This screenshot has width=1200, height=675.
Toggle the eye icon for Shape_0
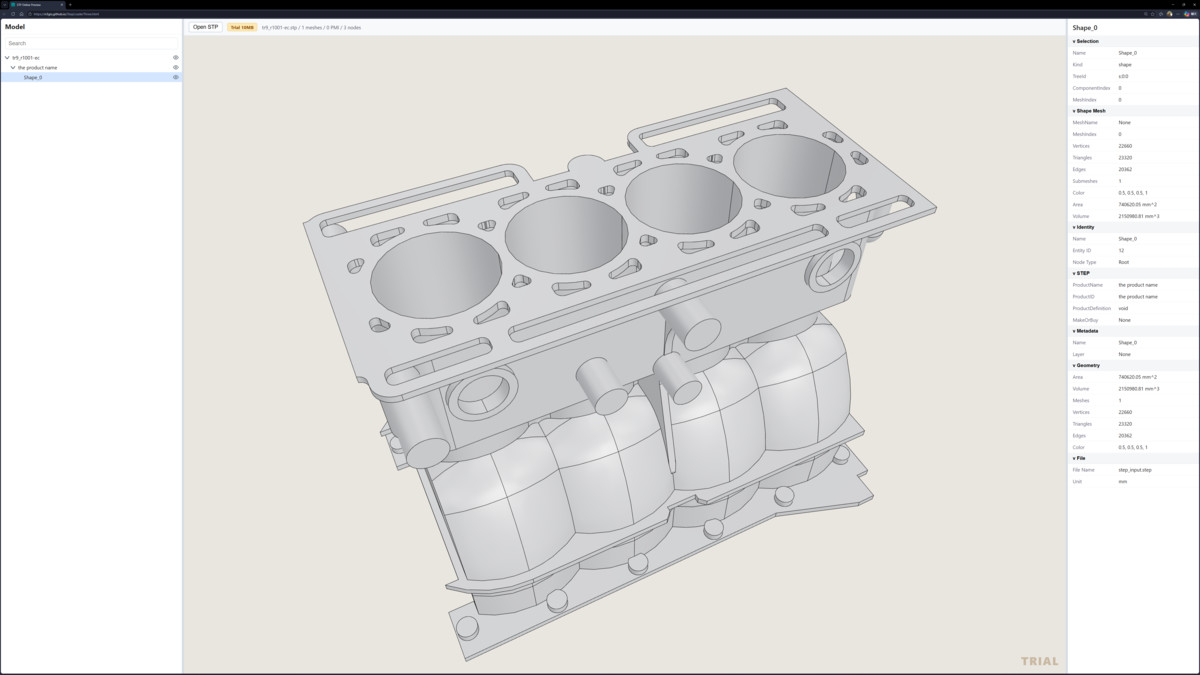[x=176, y=77]
